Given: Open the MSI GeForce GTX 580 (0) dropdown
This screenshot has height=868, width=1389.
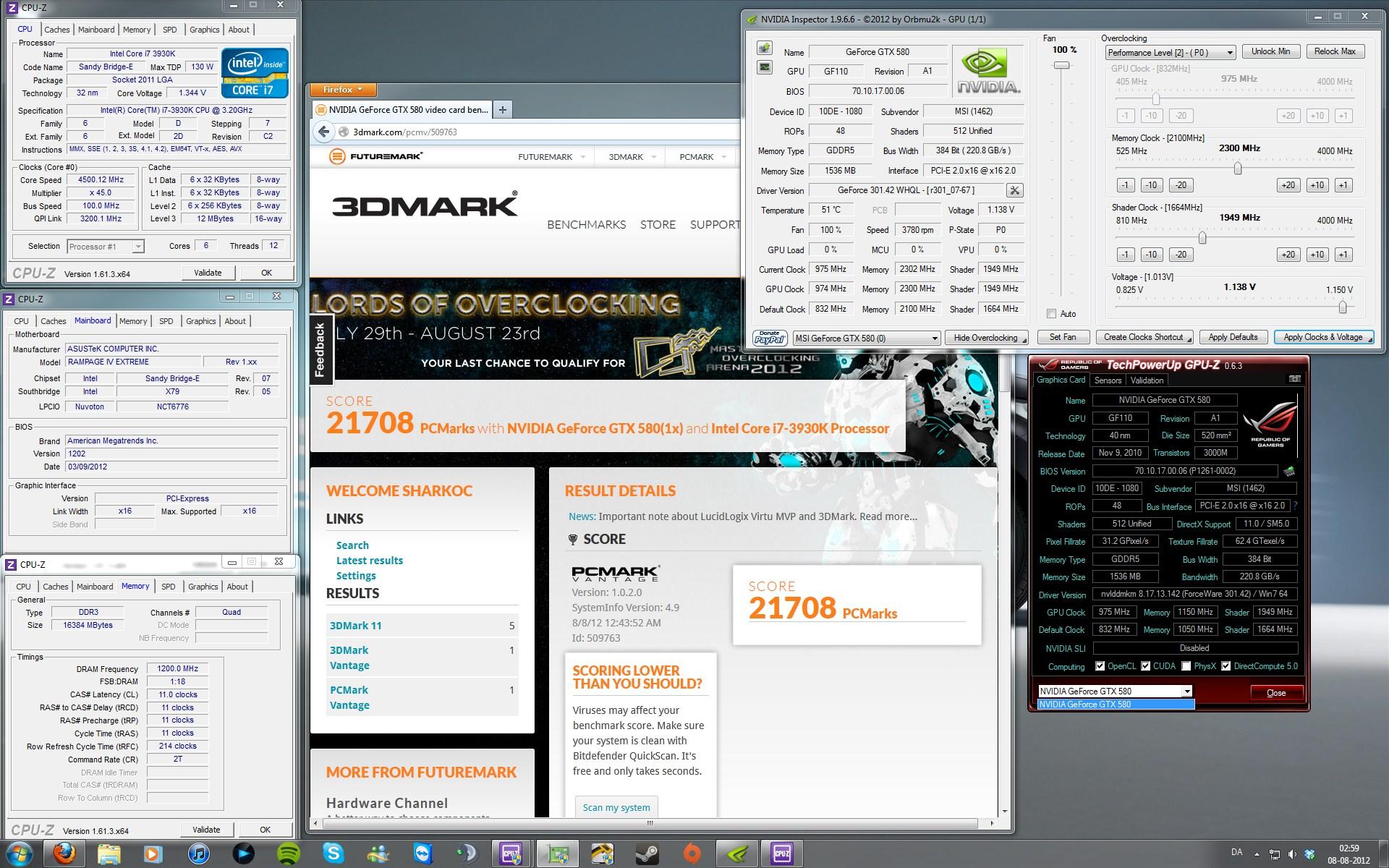Looking at the screenshot, I should click(866, 338).
